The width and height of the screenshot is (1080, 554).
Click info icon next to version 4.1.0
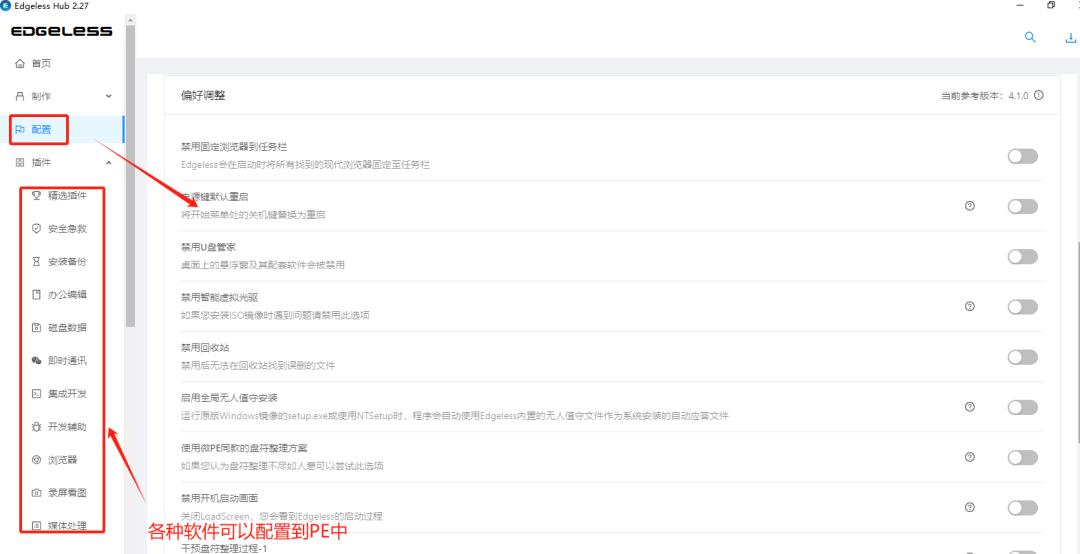1039,96
